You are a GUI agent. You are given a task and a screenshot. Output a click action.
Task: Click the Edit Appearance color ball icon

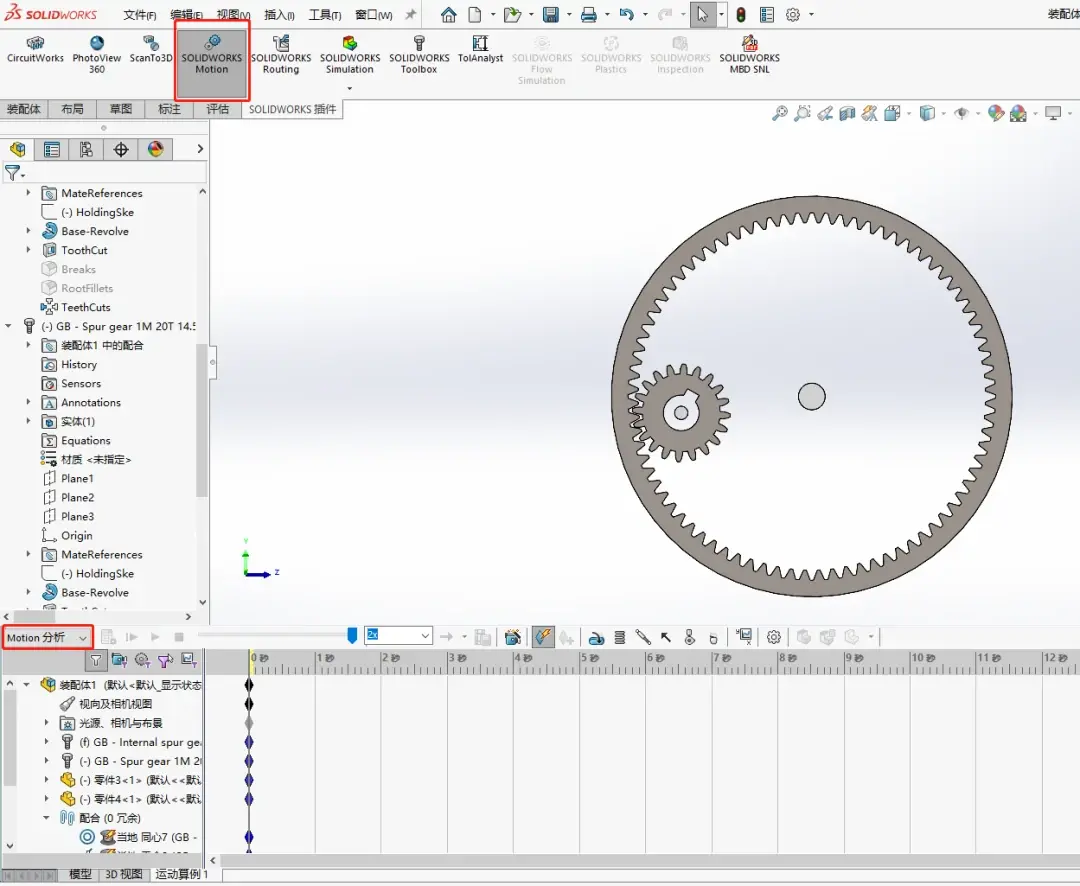coord(995,113)
